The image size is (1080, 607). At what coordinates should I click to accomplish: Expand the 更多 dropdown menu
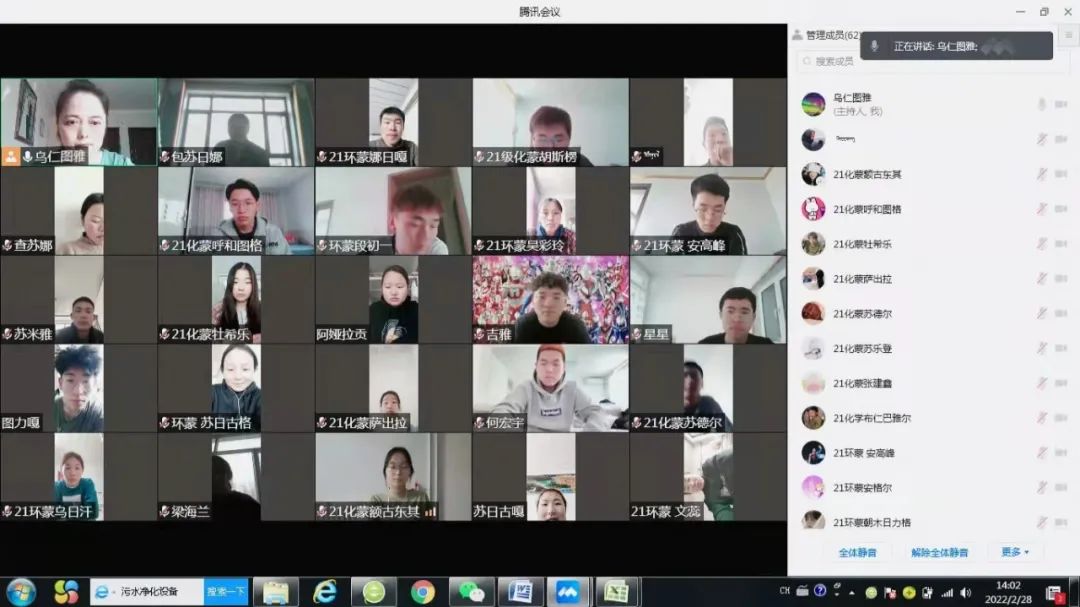(x=1014, y=552)
